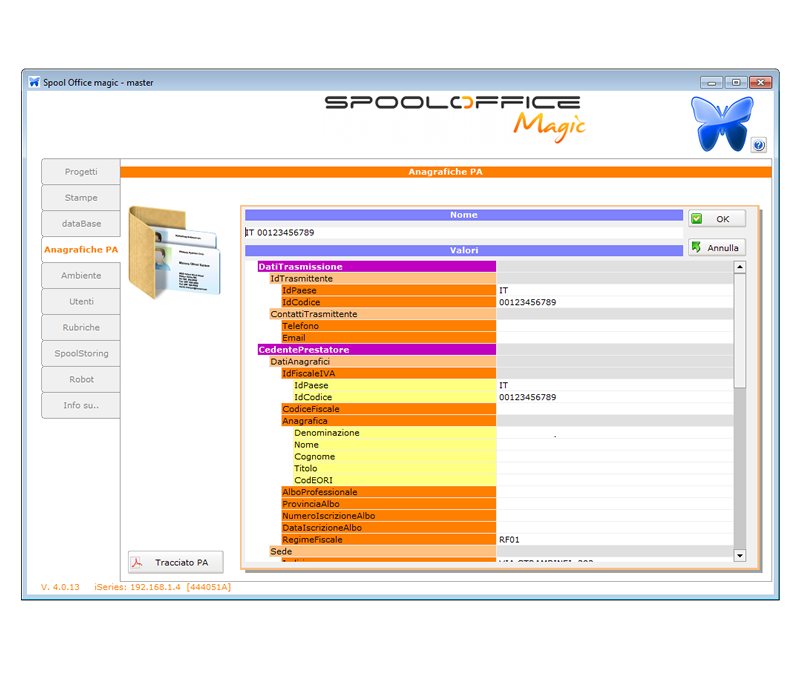800x680 pixels.
Task: Switch to the Rubriche tab
Action: (81, 328)
